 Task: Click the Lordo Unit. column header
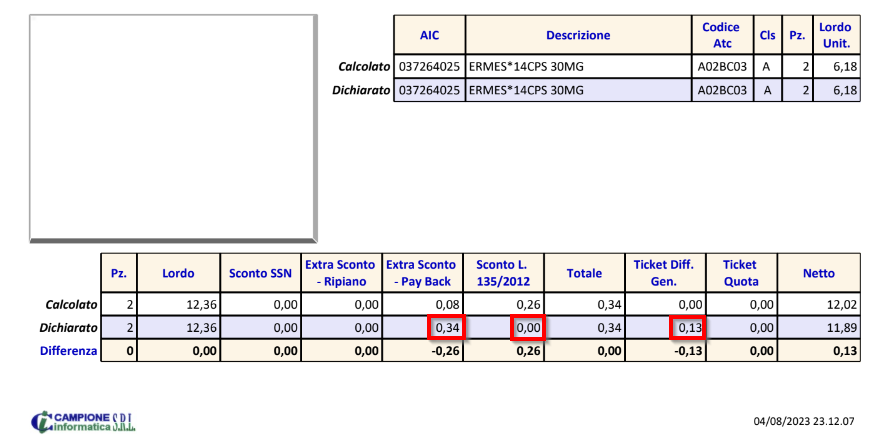(835, 35)
